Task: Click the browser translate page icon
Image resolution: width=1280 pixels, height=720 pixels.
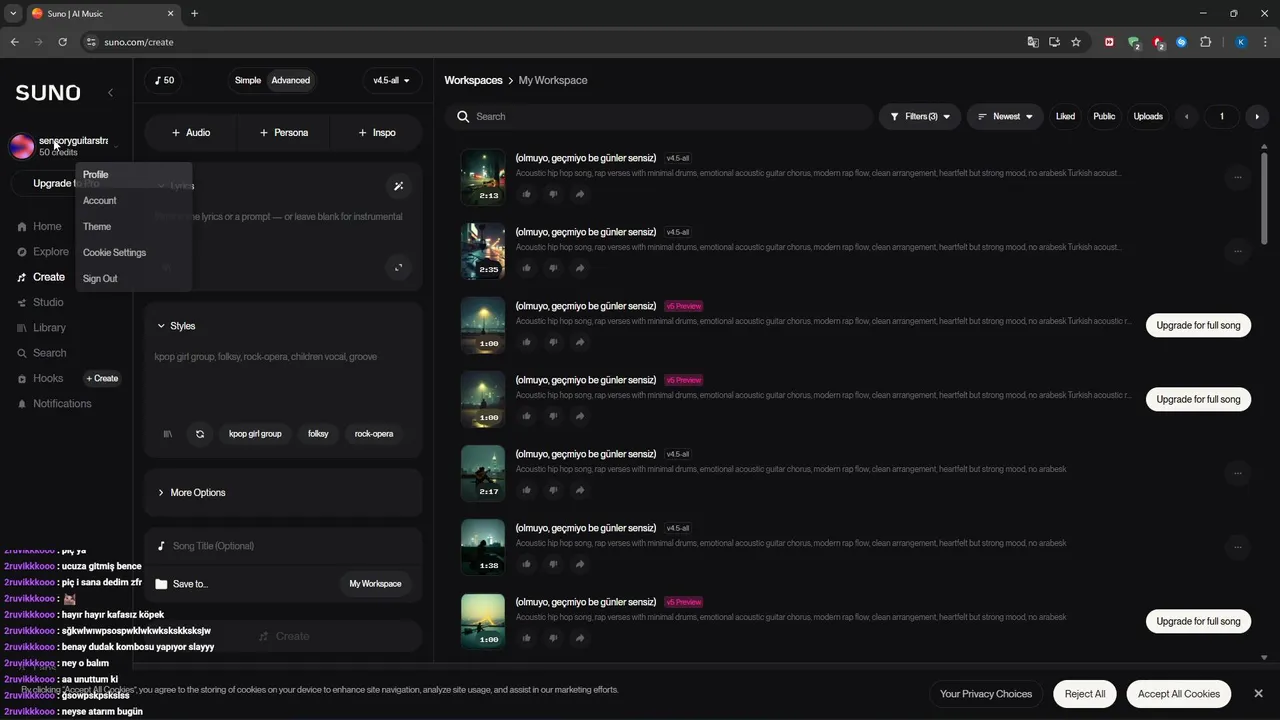Action: (x=1033, y=42)
